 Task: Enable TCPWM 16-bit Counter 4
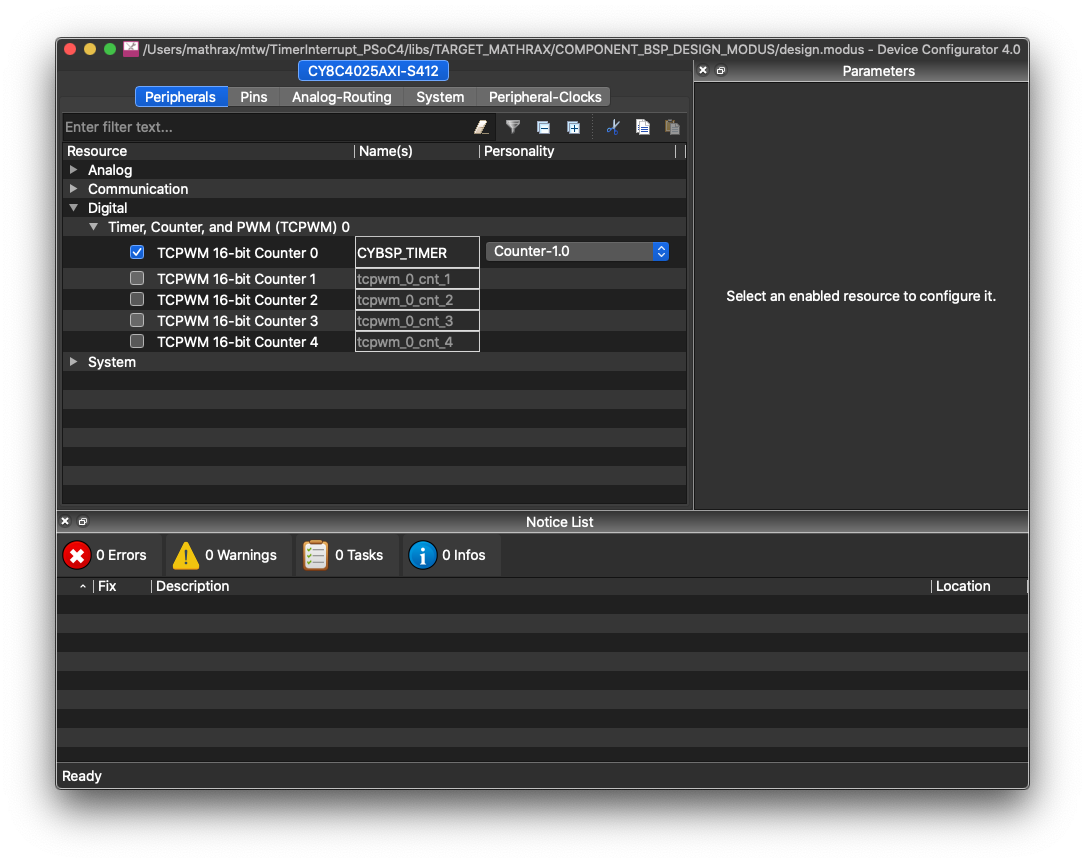tap(136, 341)
